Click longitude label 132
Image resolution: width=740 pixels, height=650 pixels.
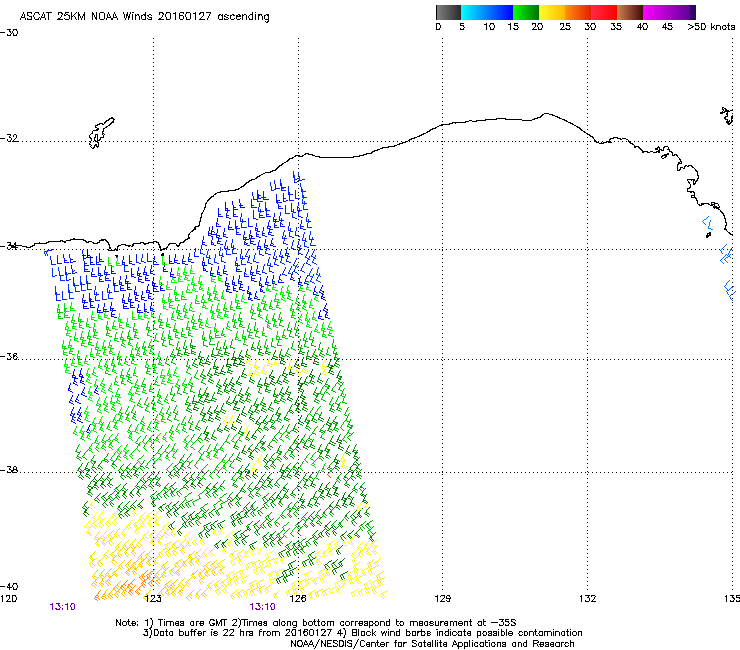click(x=587, y=599)
